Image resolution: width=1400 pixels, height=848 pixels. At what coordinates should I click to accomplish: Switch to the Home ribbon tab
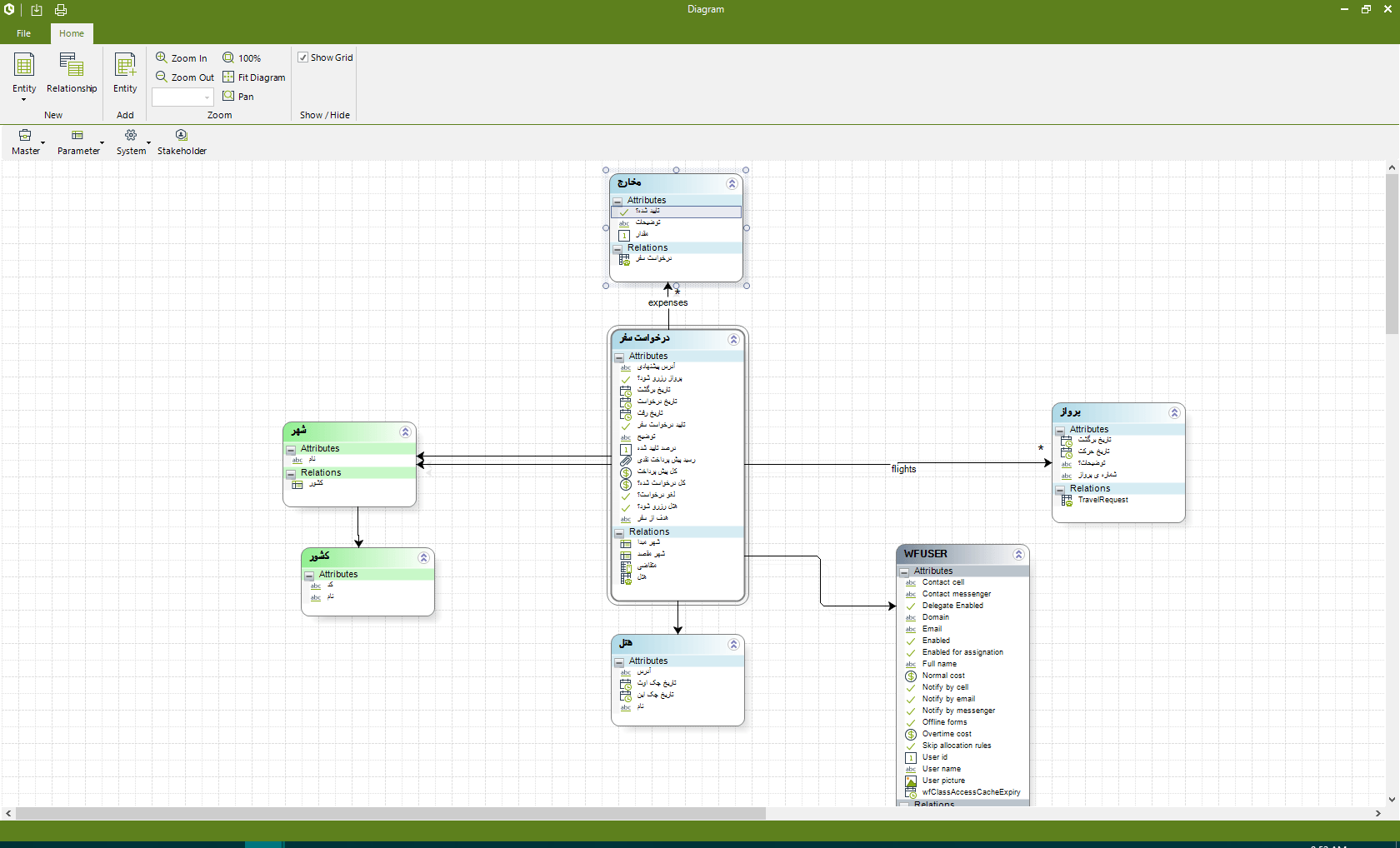(x=72, y=33)
